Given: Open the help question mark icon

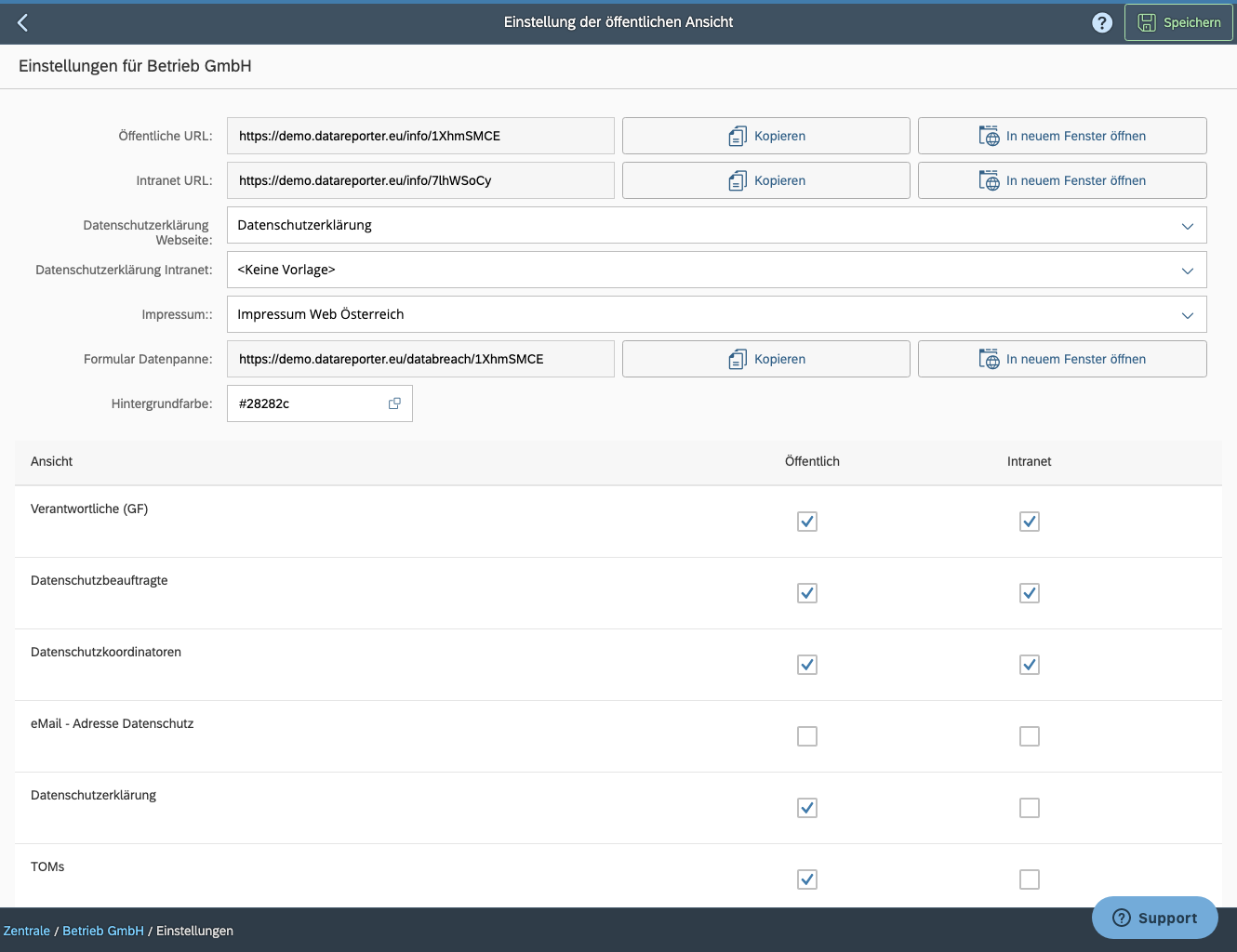Looking at the screenshot, I should [x=1102, y=21].
